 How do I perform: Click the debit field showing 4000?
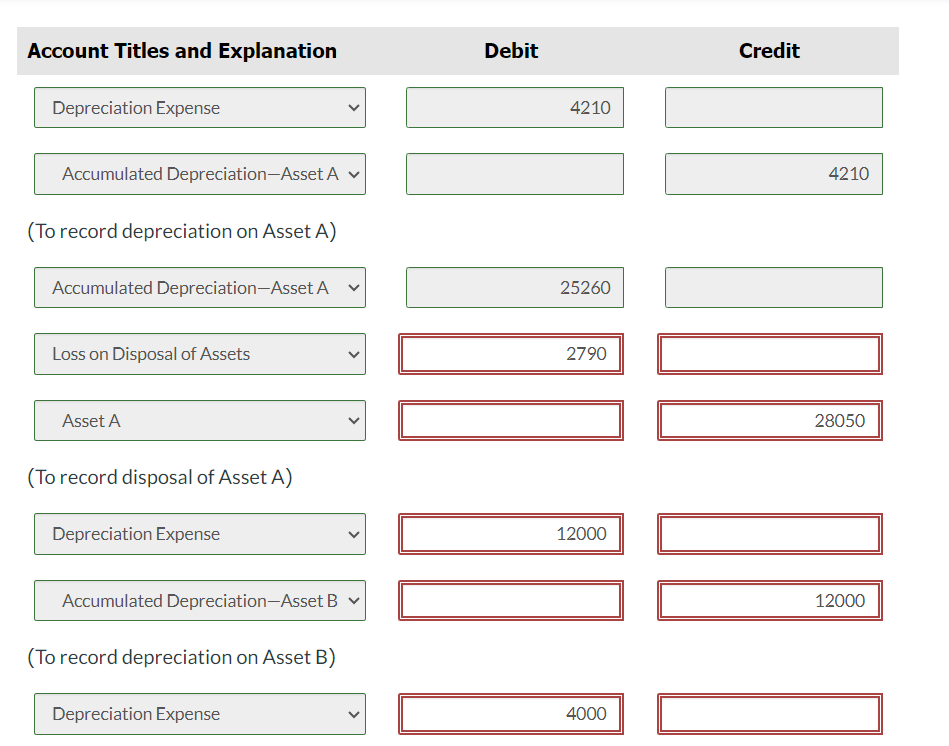[511, 714]
